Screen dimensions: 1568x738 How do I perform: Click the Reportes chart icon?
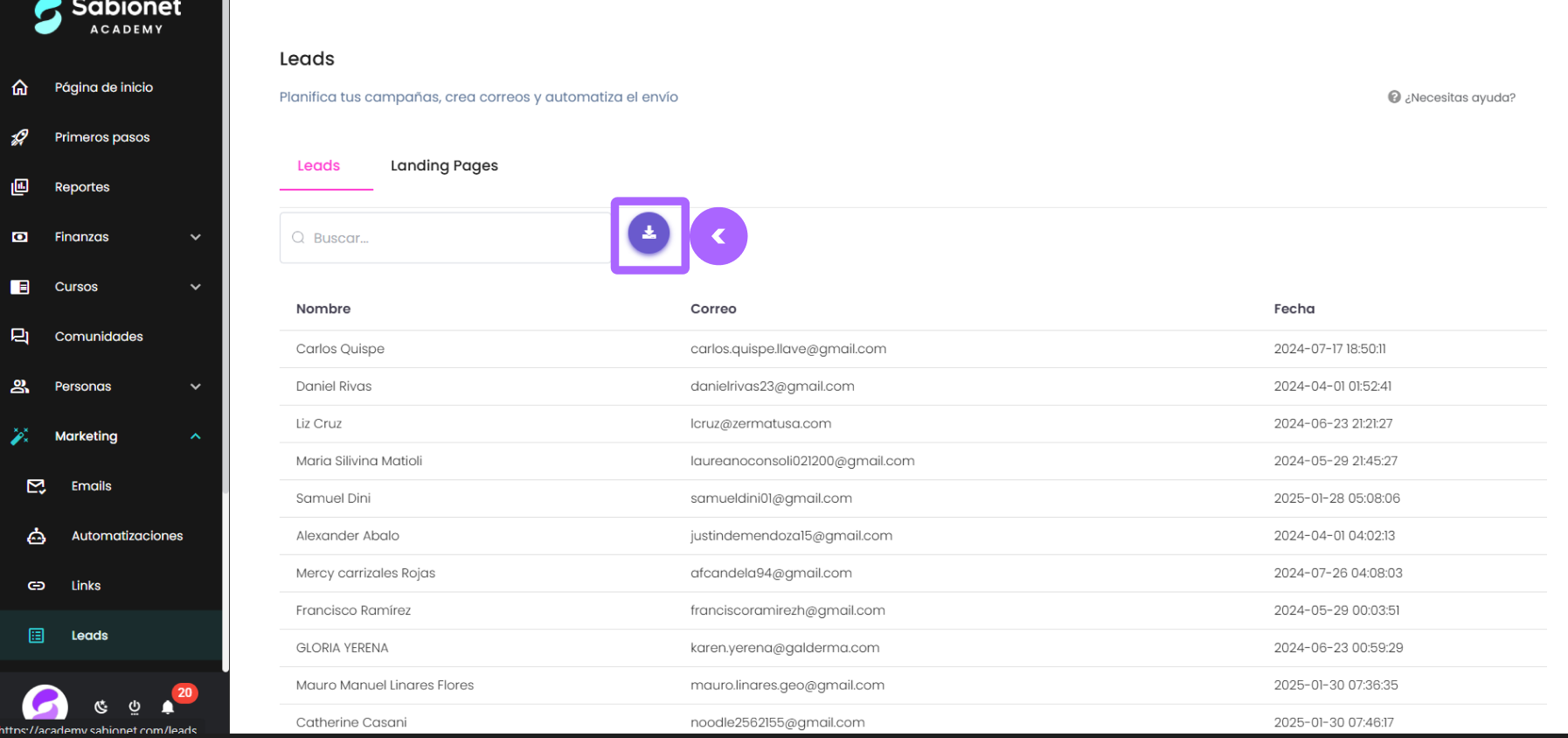[x=20, y=187]
